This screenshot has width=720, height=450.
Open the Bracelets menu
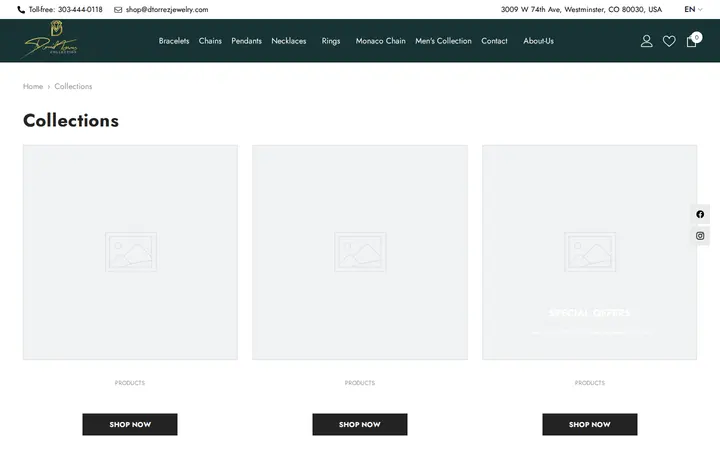tap(174, 41)
